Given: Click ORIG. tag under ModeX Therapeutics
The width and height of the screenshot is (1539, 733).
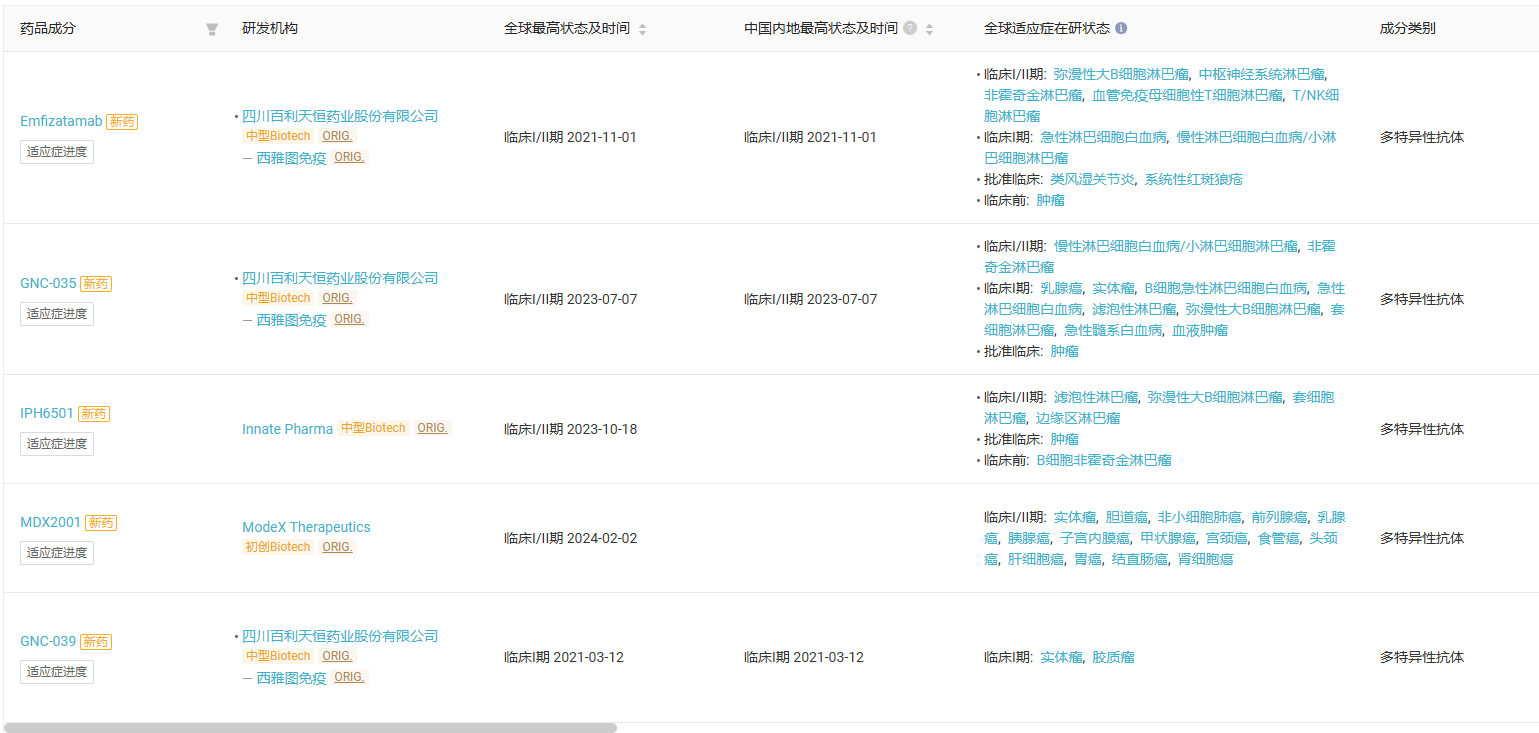Looking at the screenshot, I should pyautogui.click(x=337, y=547).
